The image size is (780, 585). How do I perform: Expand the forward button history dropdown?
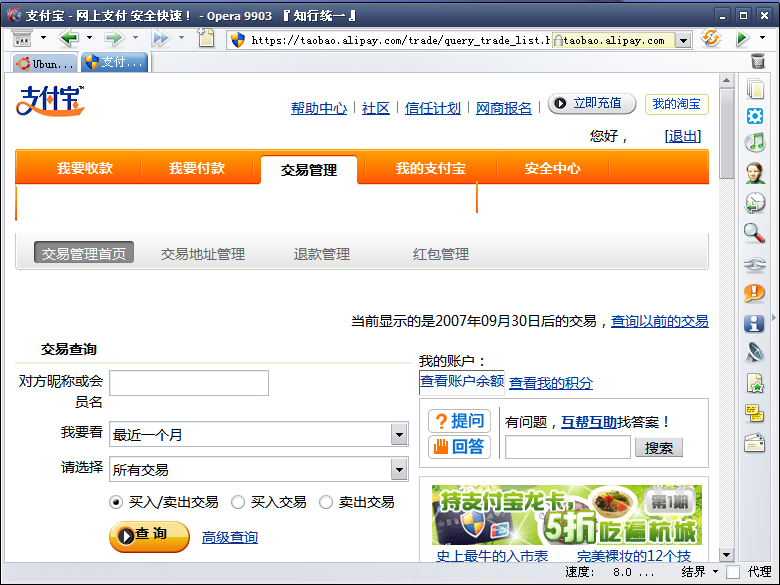click(135, 38)
